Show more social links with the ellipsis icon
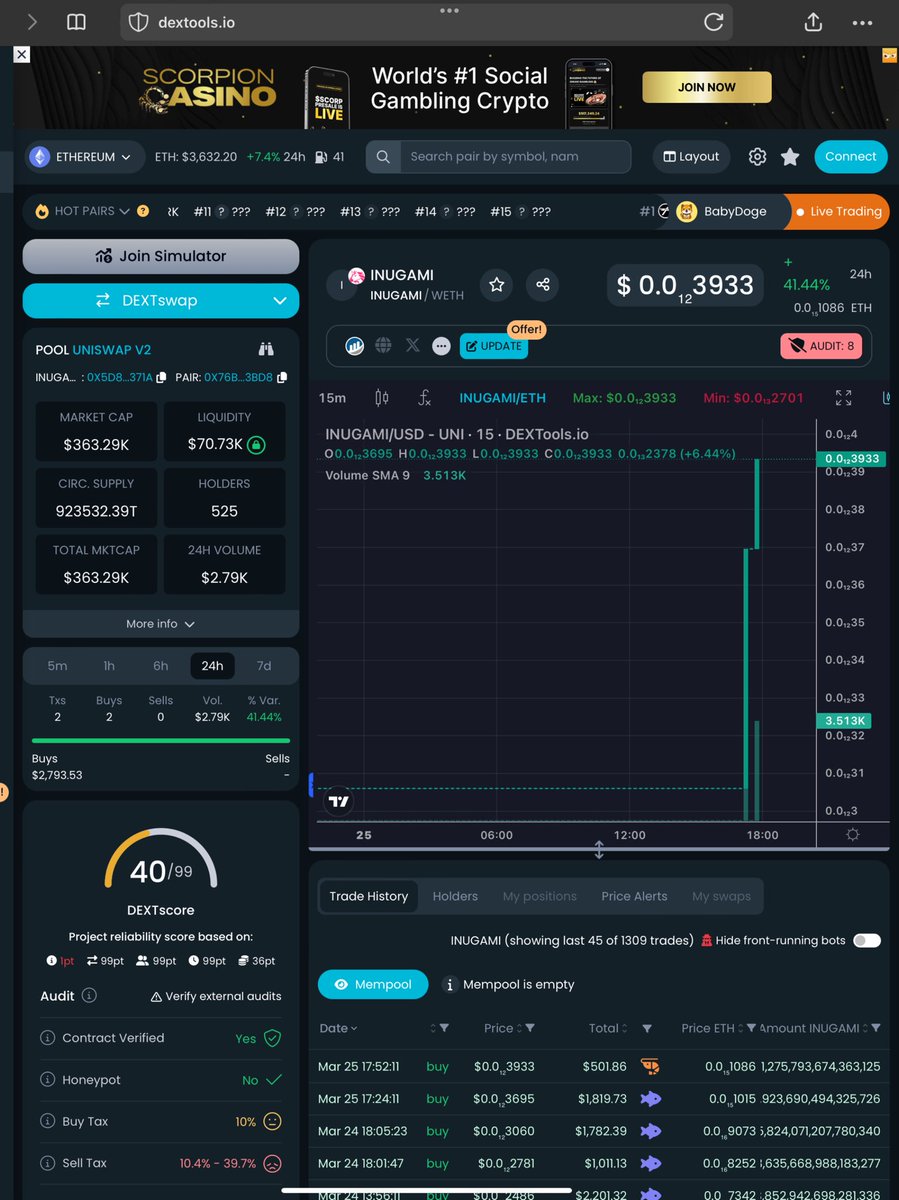Image resolution: width=899 pixels, height=1200 pixels. coord(441,346)
